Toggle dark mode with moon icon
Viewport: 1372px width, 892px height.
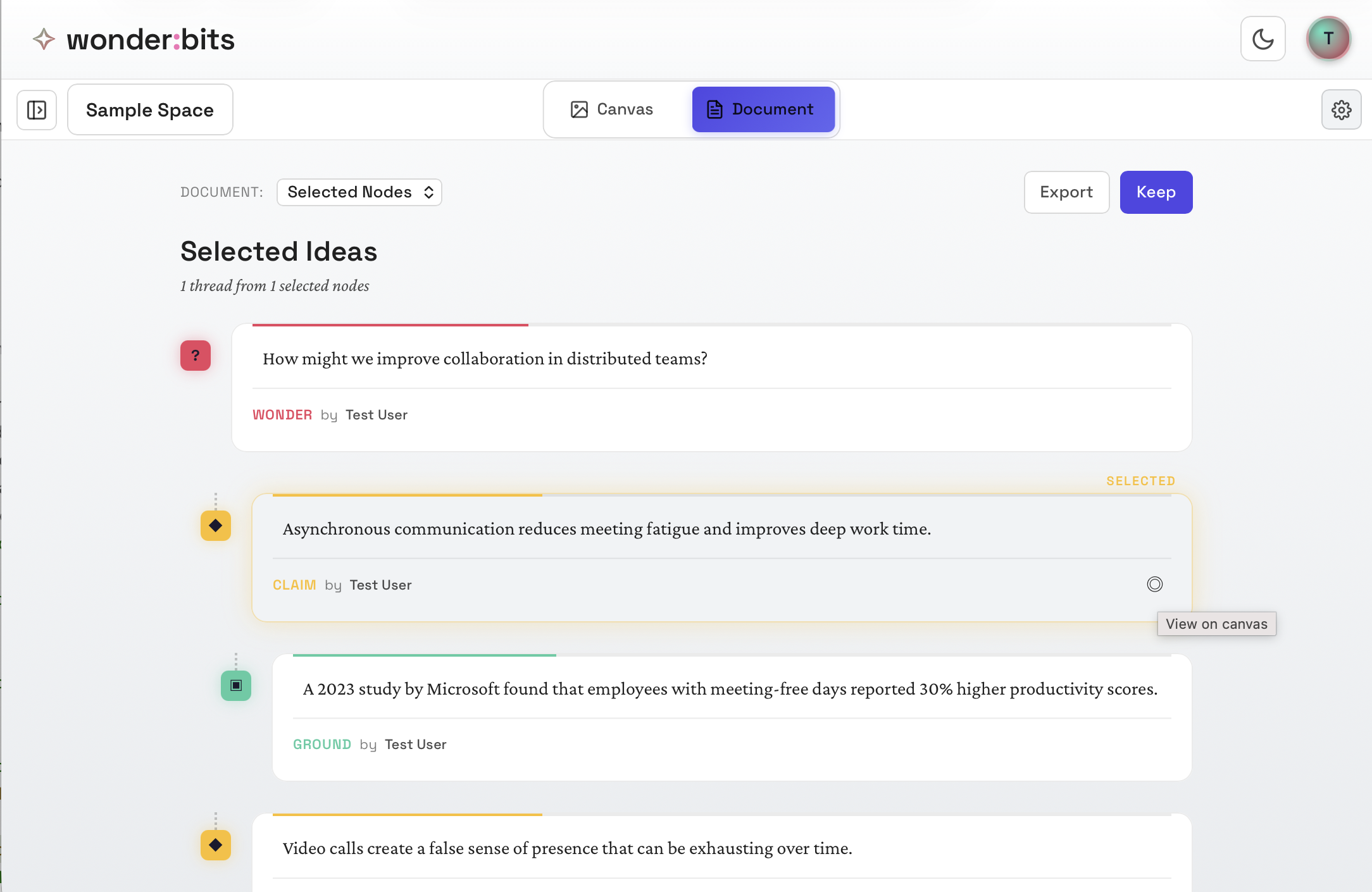pos(1263,39)
